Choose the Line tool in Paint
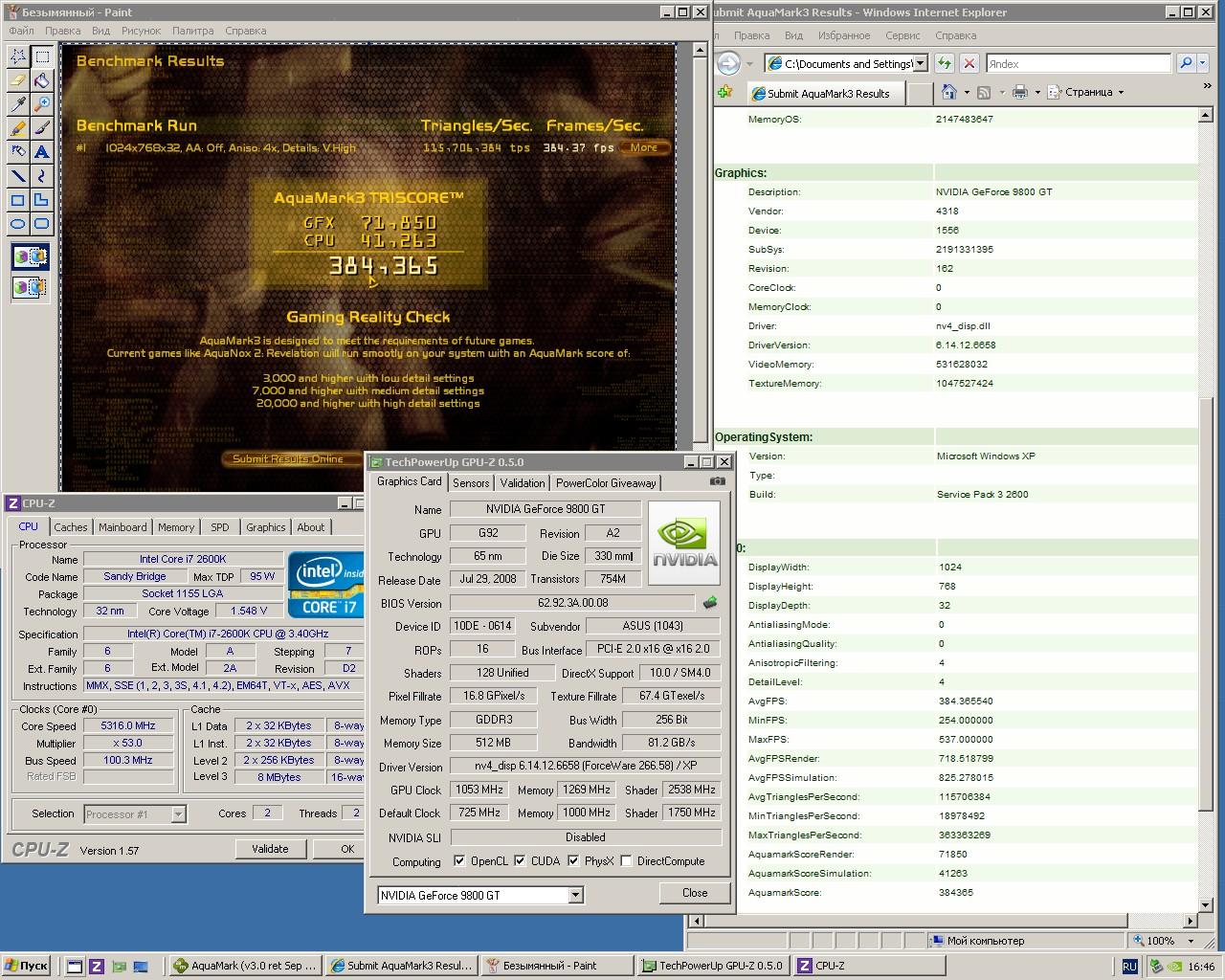 tap(17, 176)
